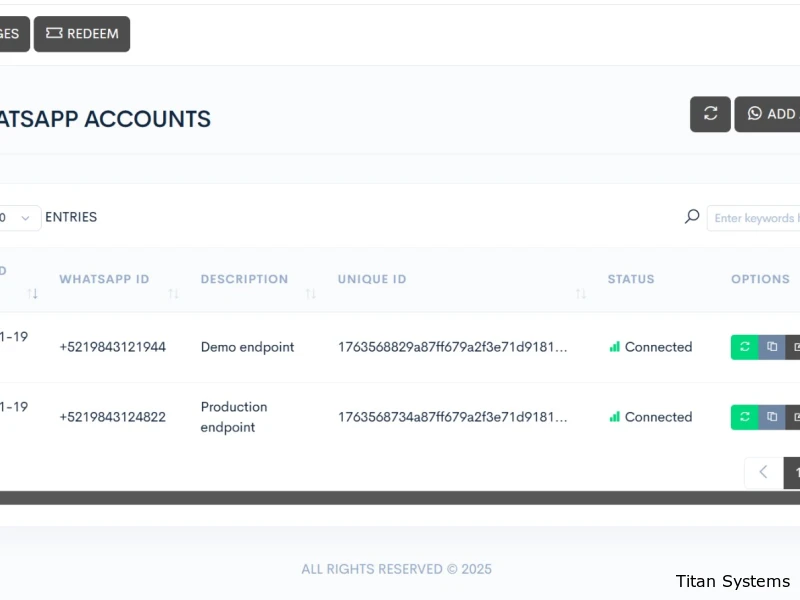The height and width of the screenshot is (600, 800).
Task: Go to previous page with chevron
Action: click(763, 472)
